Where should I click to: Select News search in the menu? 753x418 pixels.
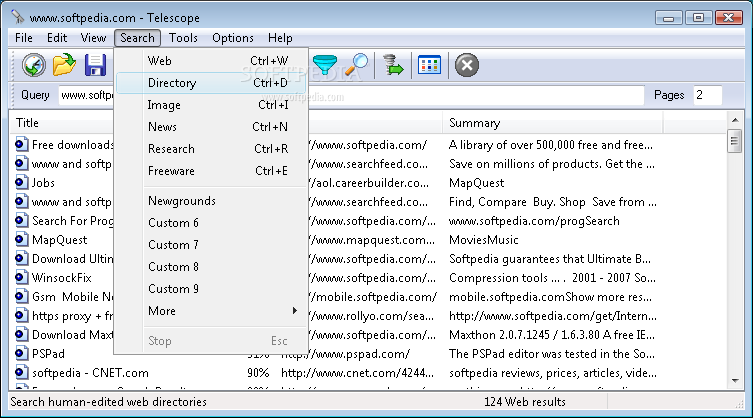[x=211, y=126]
